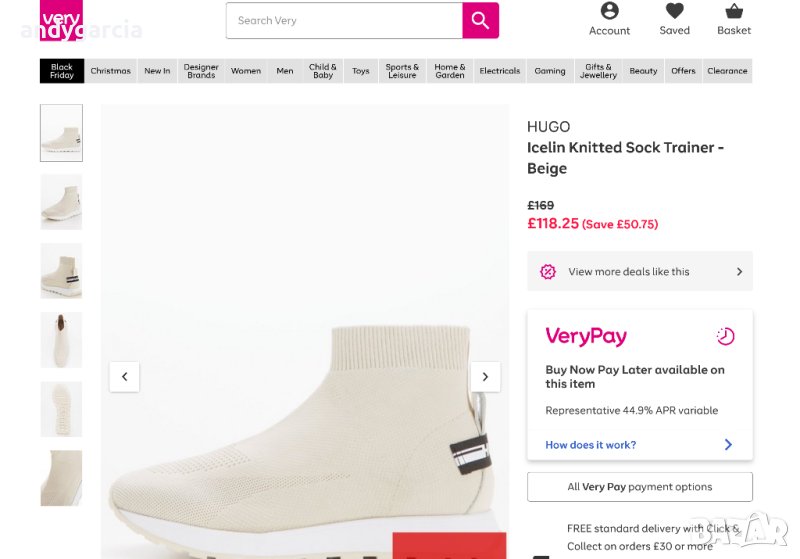Image resolution: width=800 pixels, height=559 pixels.
Task: Show next product image arrow
Action: [485, 377]
